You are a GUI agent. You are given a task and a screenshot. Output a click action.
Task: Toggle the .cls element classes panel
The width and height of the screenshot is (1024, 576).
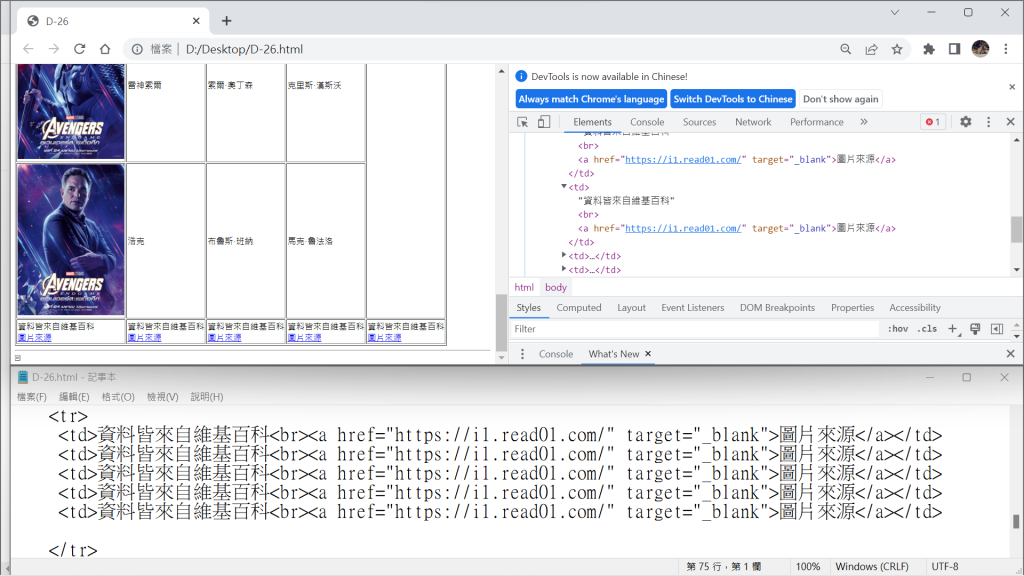927,329
